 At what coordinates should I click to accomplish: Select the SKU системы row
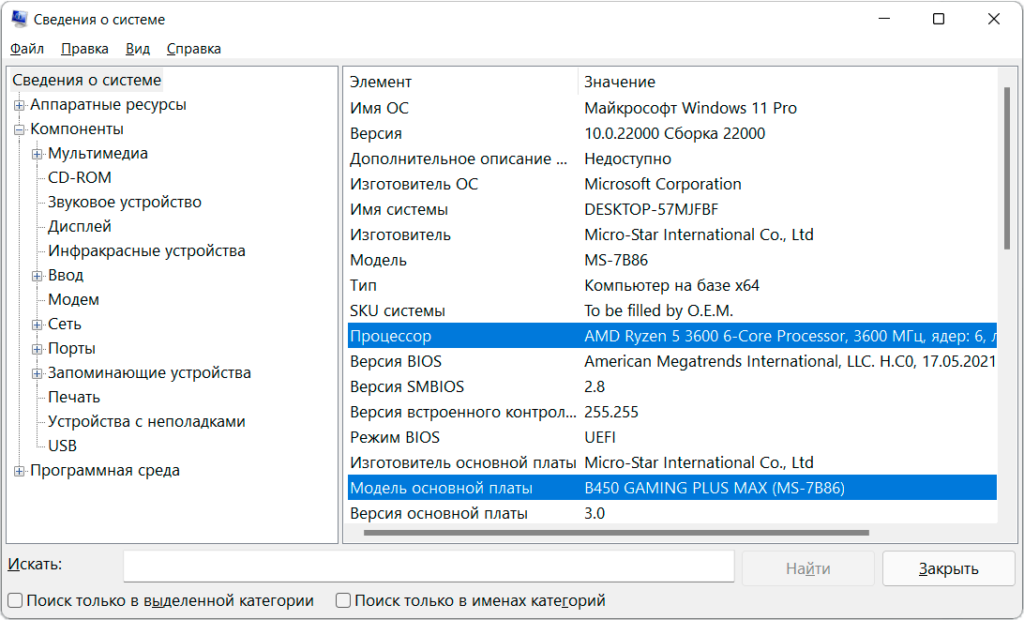pyautogui.click(x=672, y=311)
